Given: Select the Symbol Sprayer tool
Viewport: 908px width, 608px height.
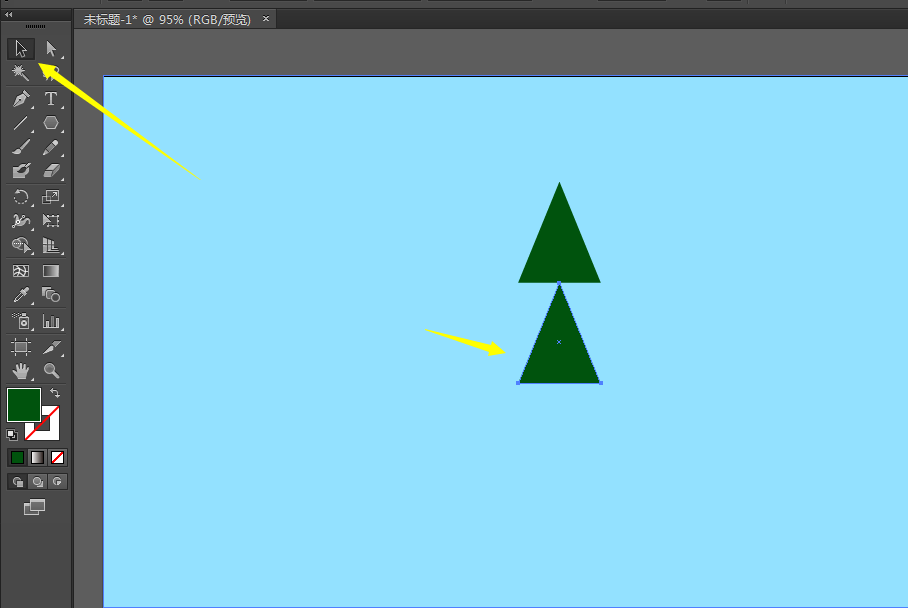Looking at the screenshot, I should (x=21, y=321).
